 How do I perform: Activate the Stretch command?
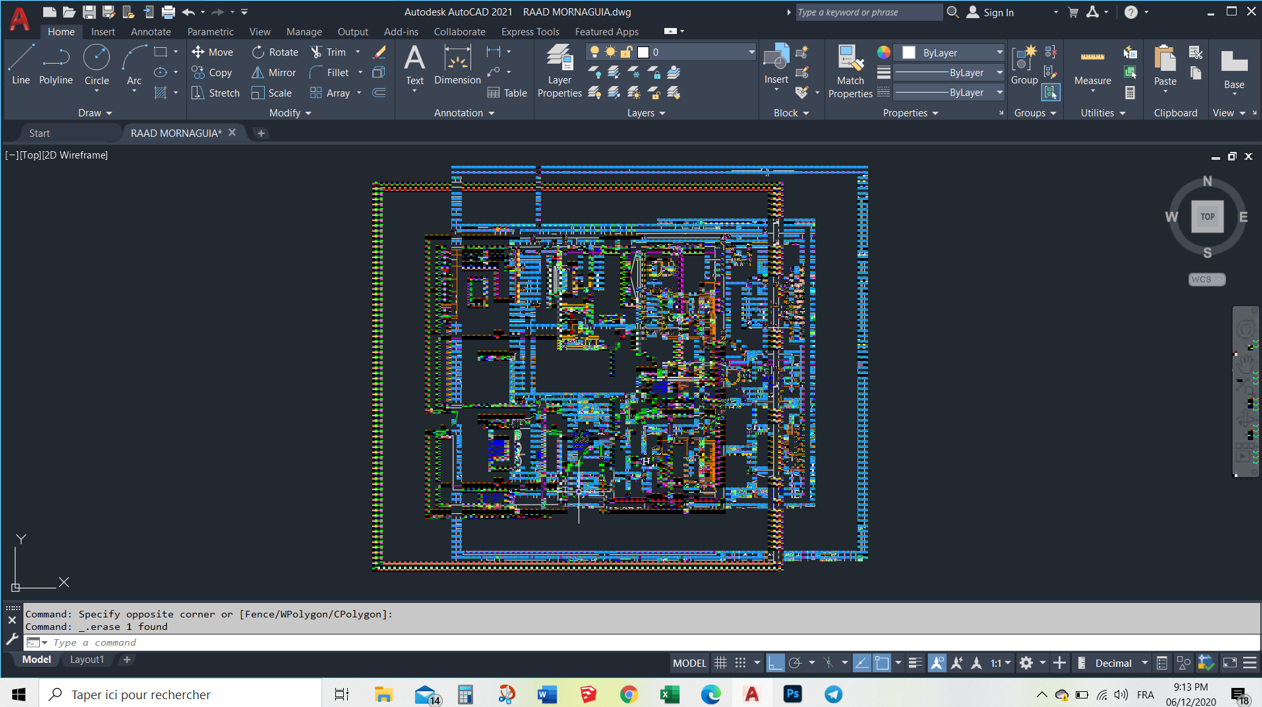pyautogui.click(x=215, y=93)
